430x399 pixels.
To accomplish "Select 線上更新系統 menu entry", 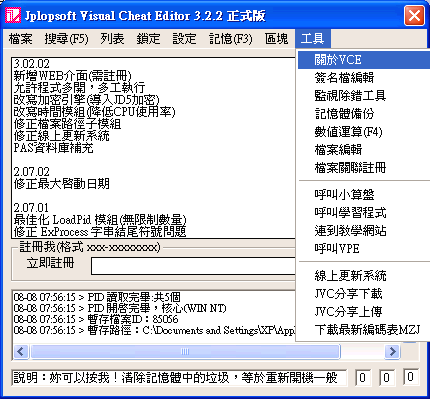I will point(363,276).
